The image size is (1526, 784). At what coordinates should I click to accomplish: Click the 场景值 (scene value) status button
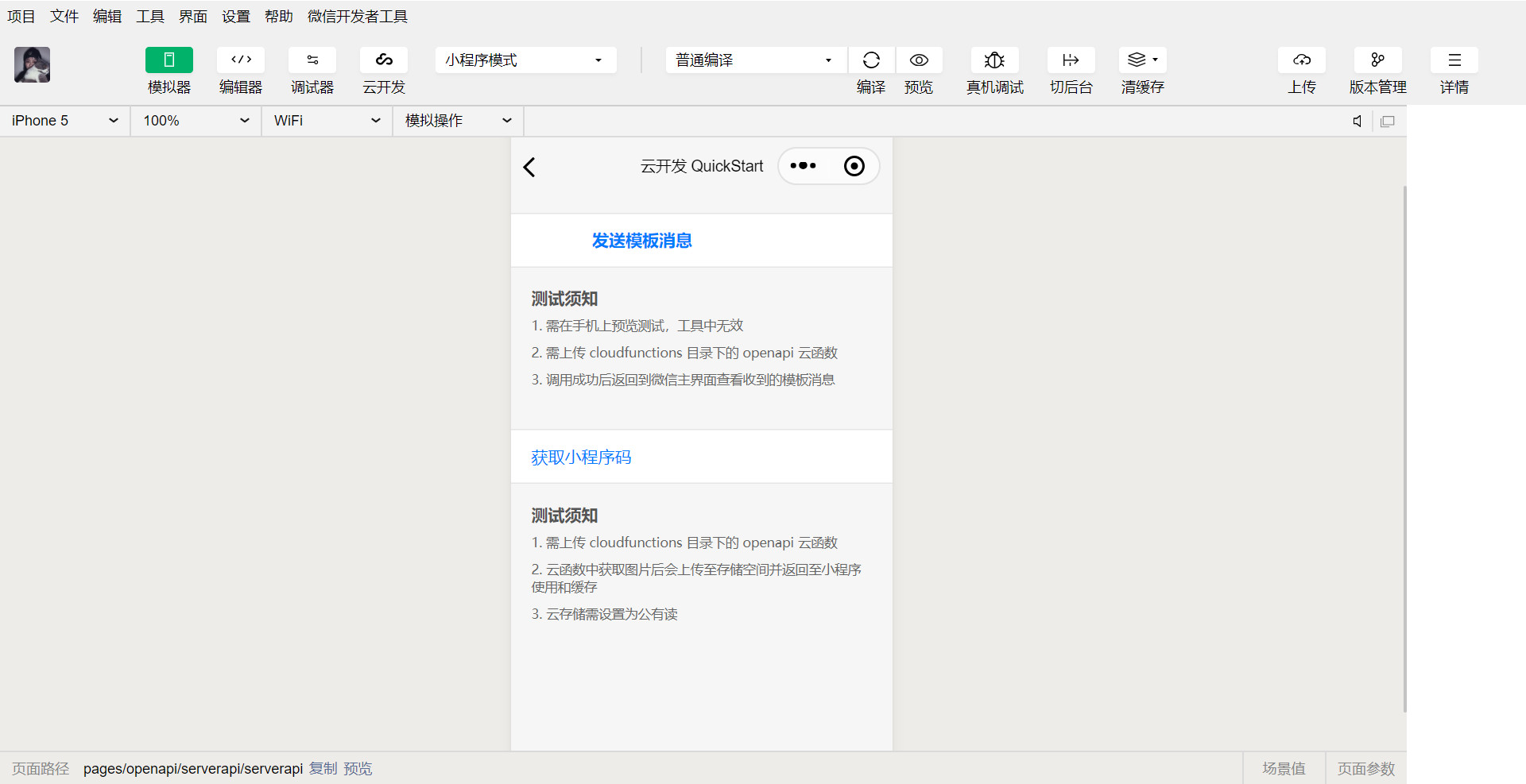point(1284,769)
